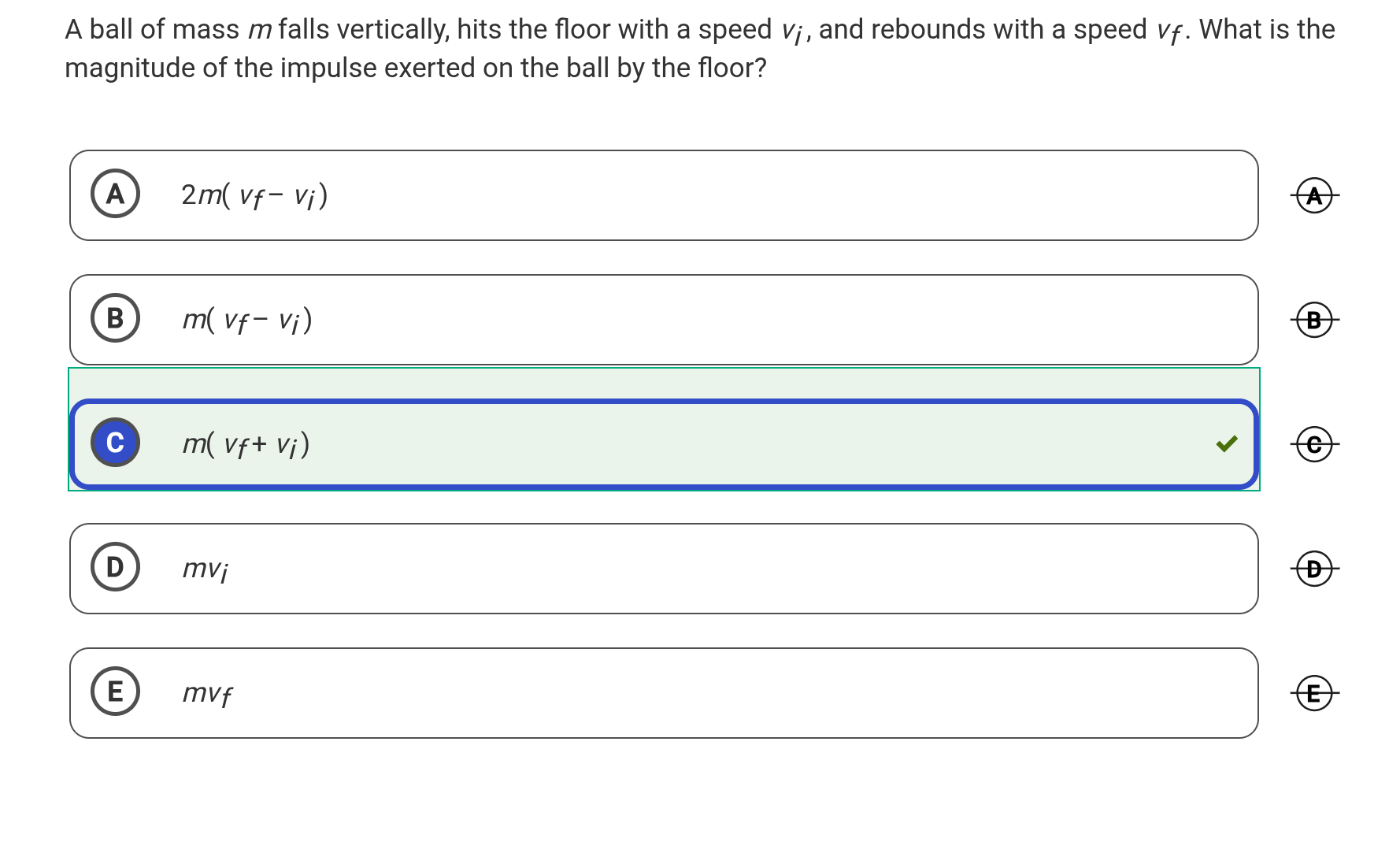This screenshot has height=849, width=1400.
Task: Select radio circle D
Action: (115, 567)
